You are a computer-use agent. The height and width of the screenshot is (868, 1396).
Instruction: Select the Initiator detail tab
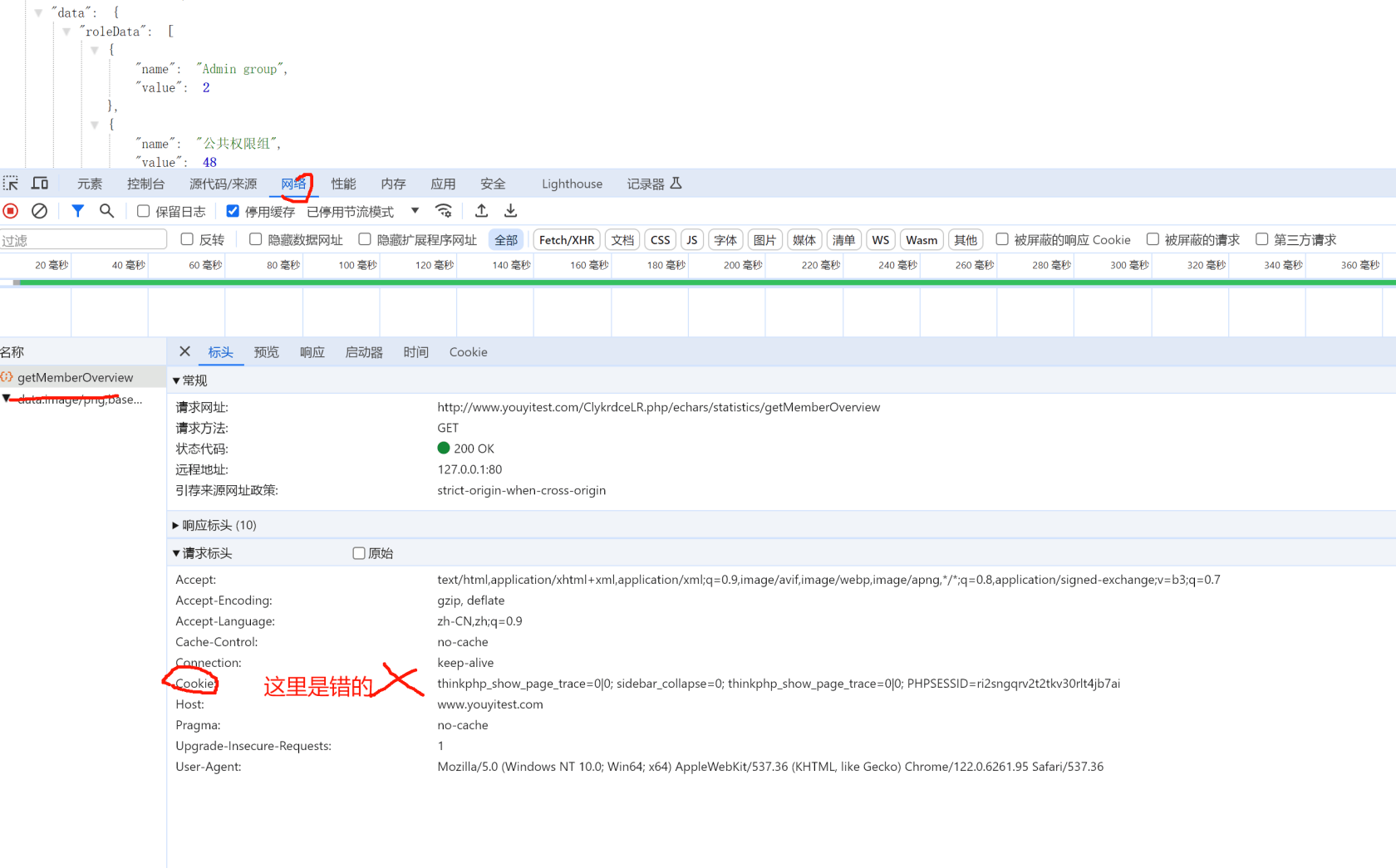coord(364,352)
